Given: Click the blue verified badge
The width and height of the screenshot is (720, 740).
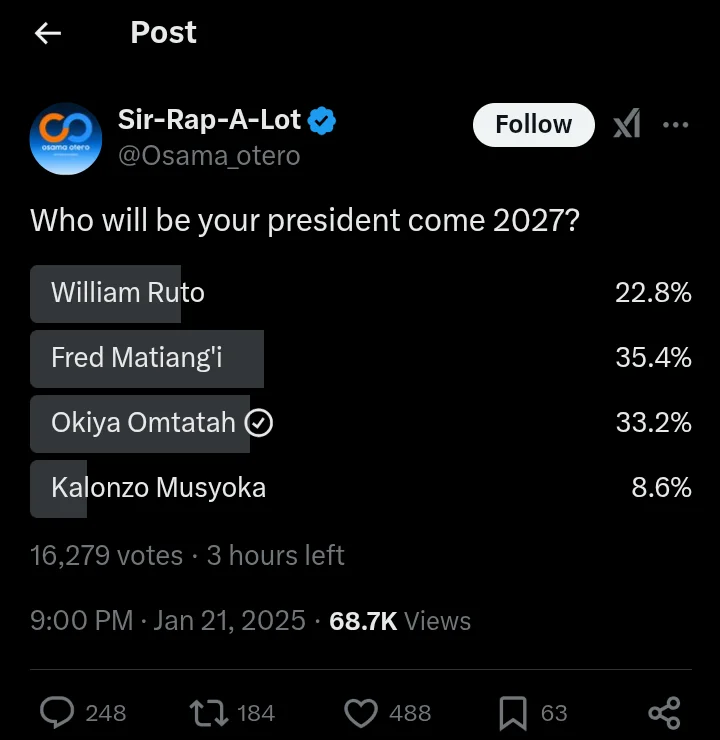Looking at the screenshot, I should [x=322, y=121].
